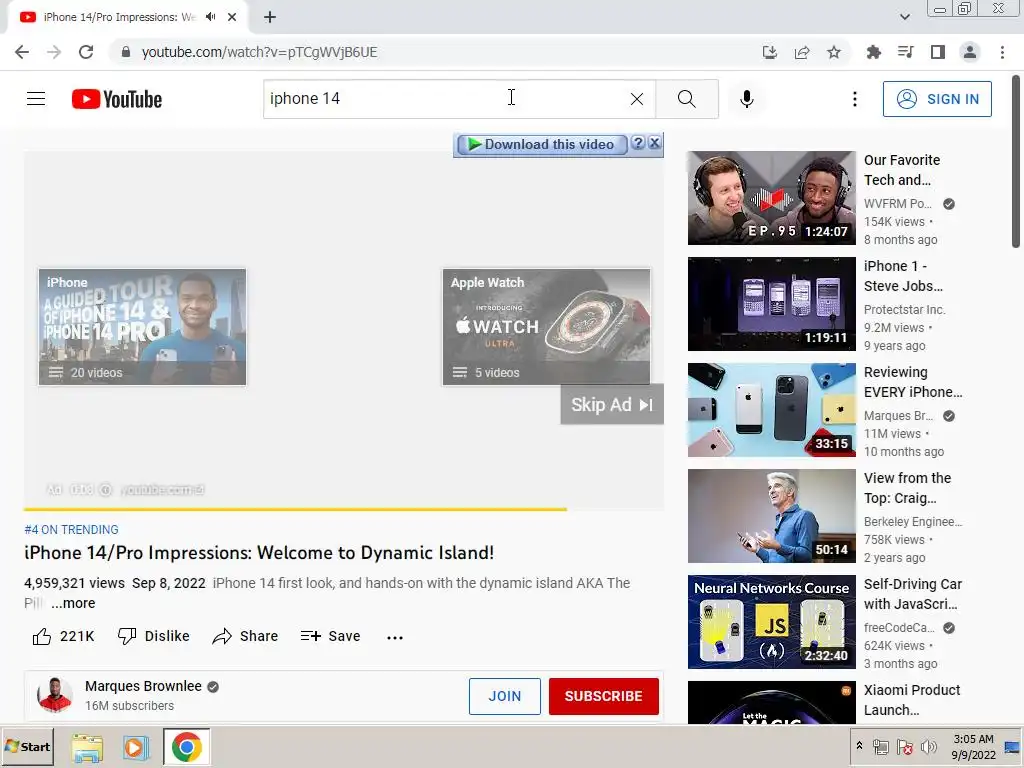
Task: Share this page icon in address bar
Action: [x=802, y=52]
